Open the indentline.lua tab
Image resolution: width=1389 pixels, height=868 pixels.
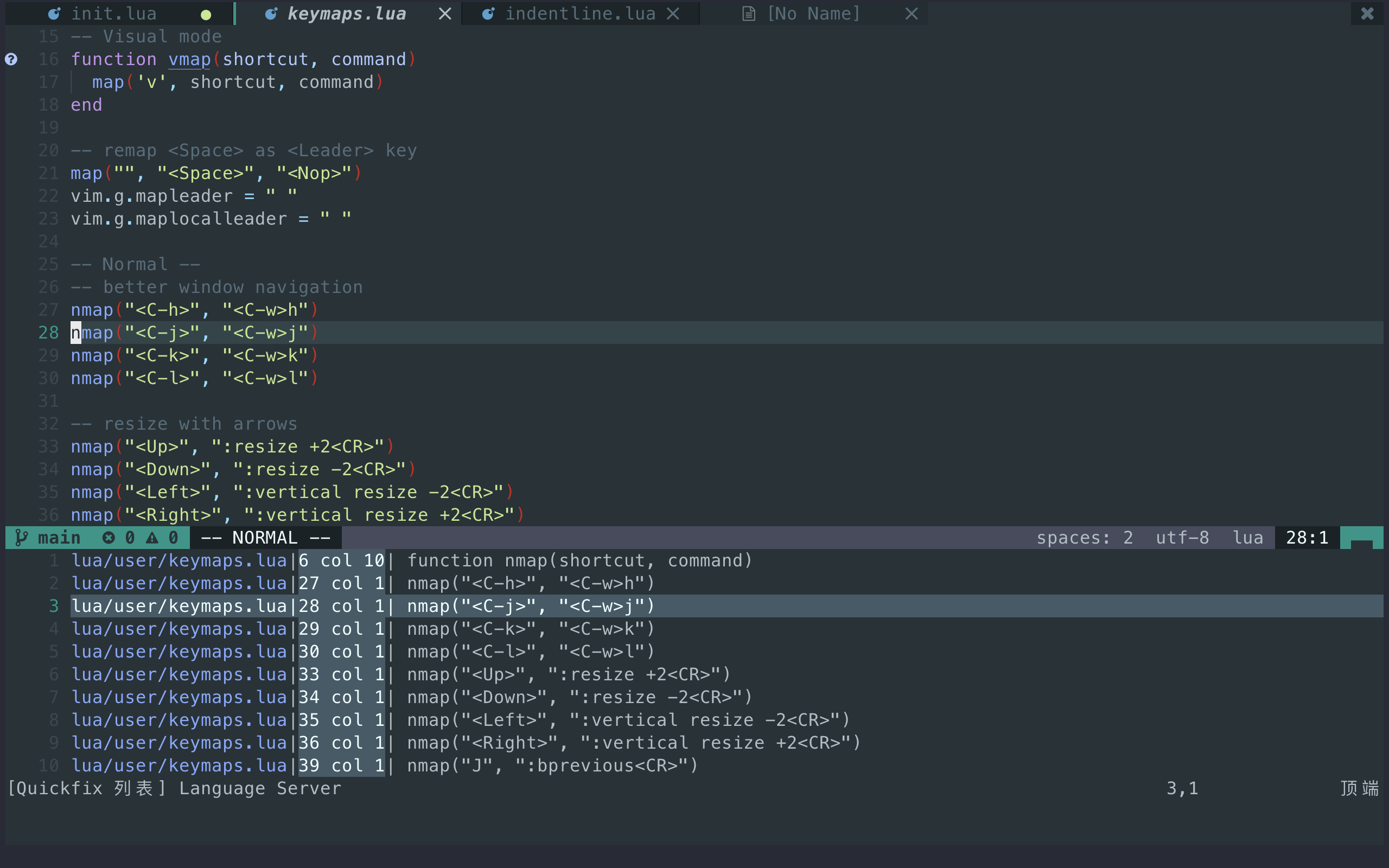click(x=579, y=14)
